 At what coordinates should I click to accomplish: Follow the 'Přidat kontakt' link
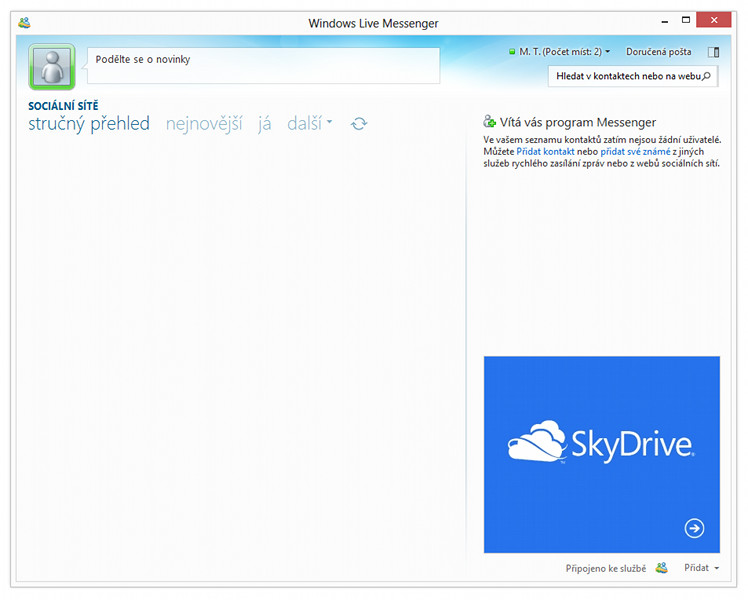(545, 152)
